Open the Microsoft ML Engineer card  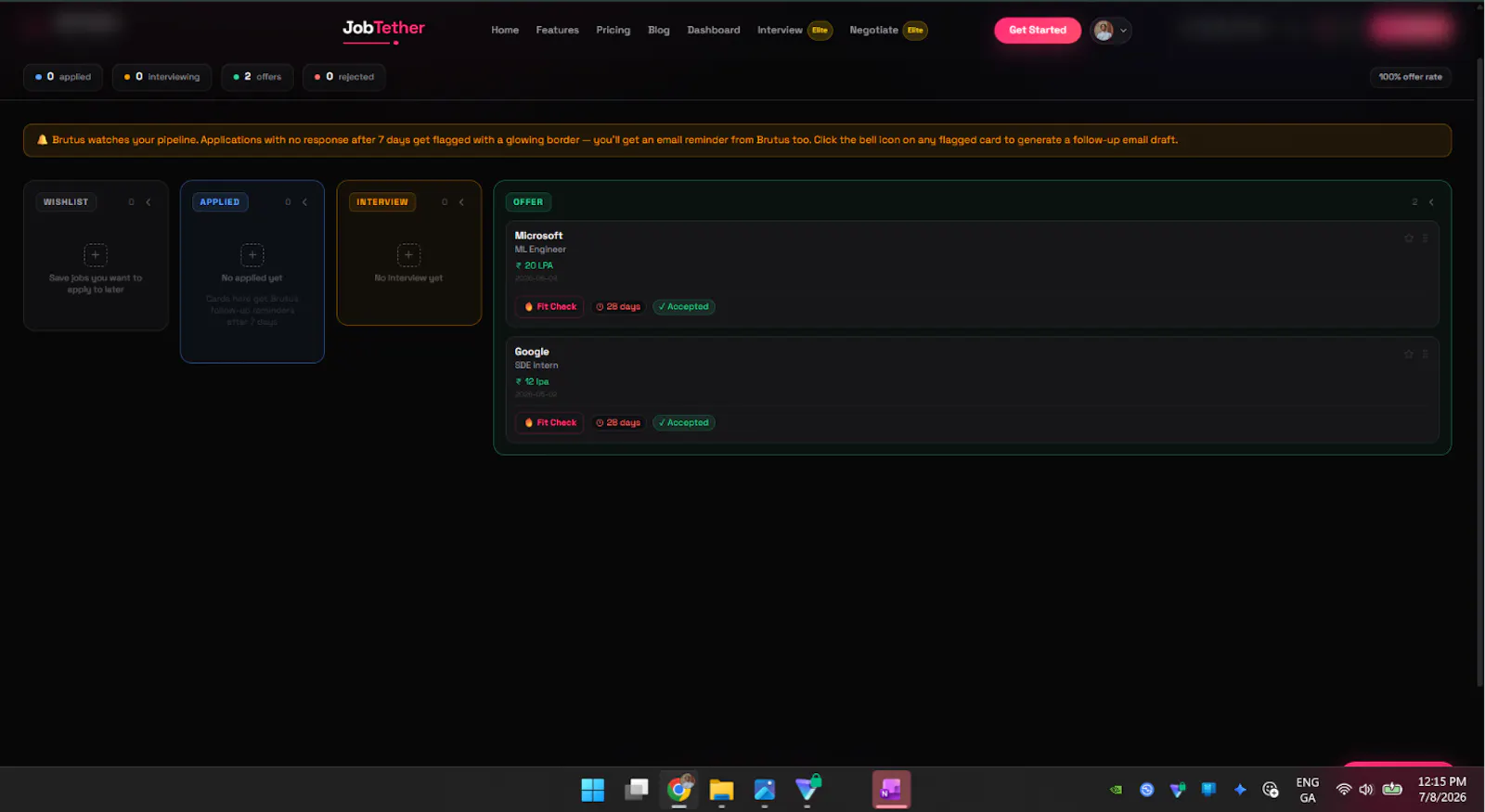(972, 274)
